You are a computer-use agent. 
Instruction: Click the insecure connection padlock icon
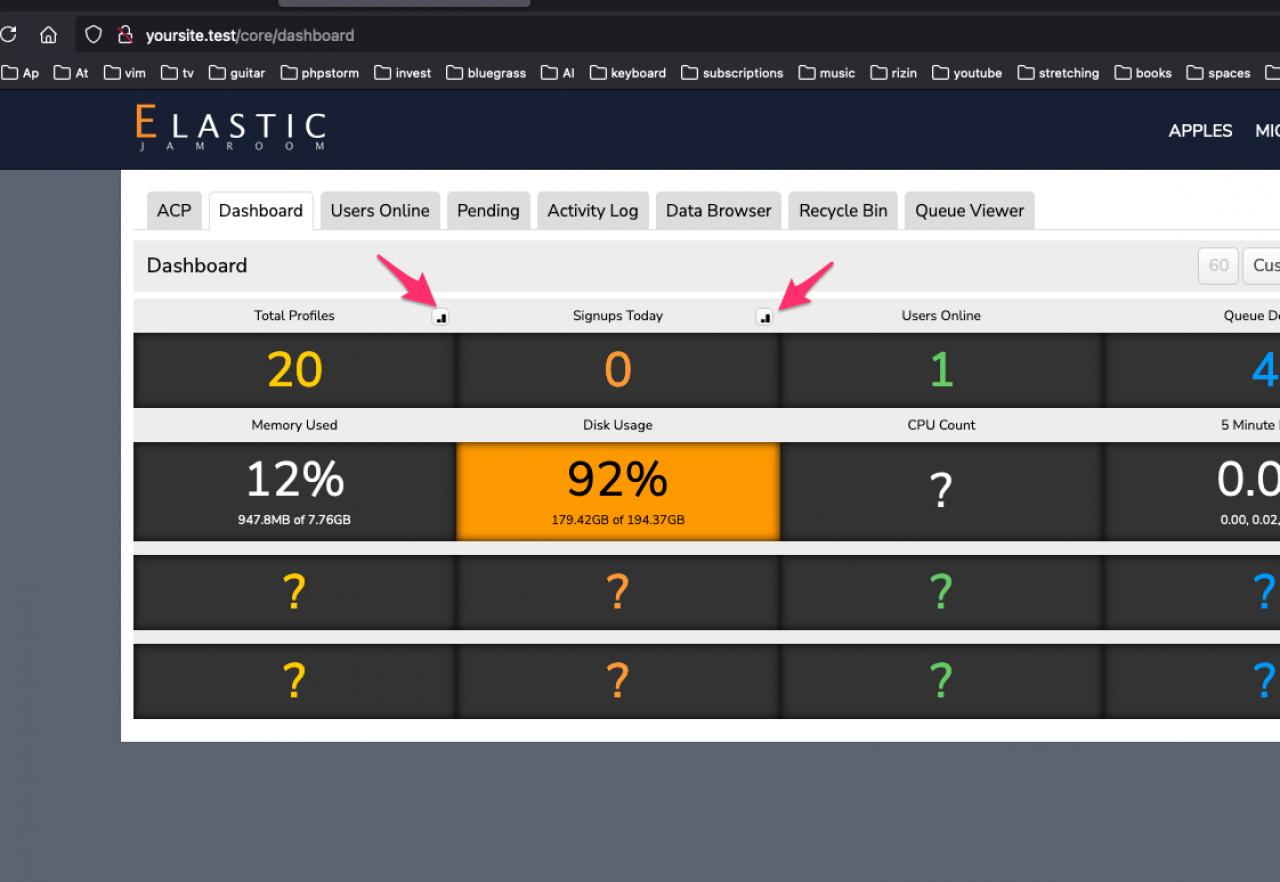point(125,35)
